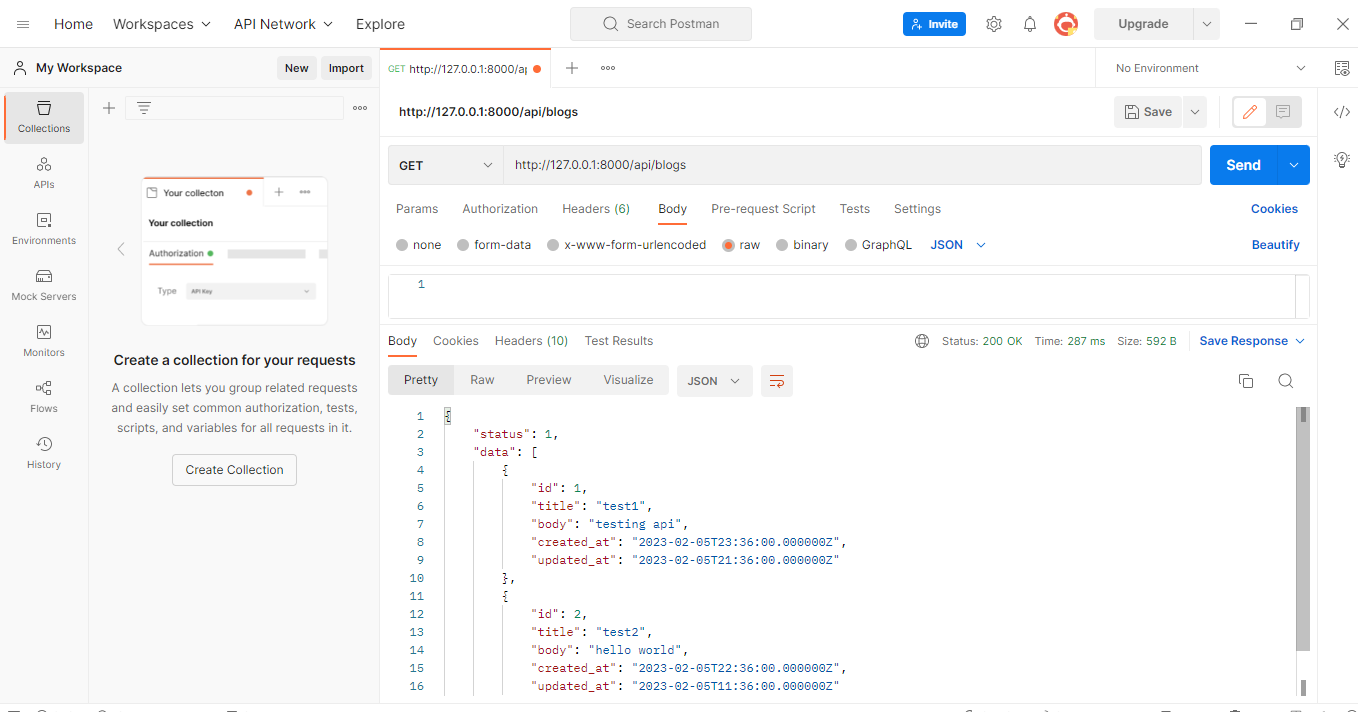Copy the response body

pyautogui.click(x=1246, y=380)
